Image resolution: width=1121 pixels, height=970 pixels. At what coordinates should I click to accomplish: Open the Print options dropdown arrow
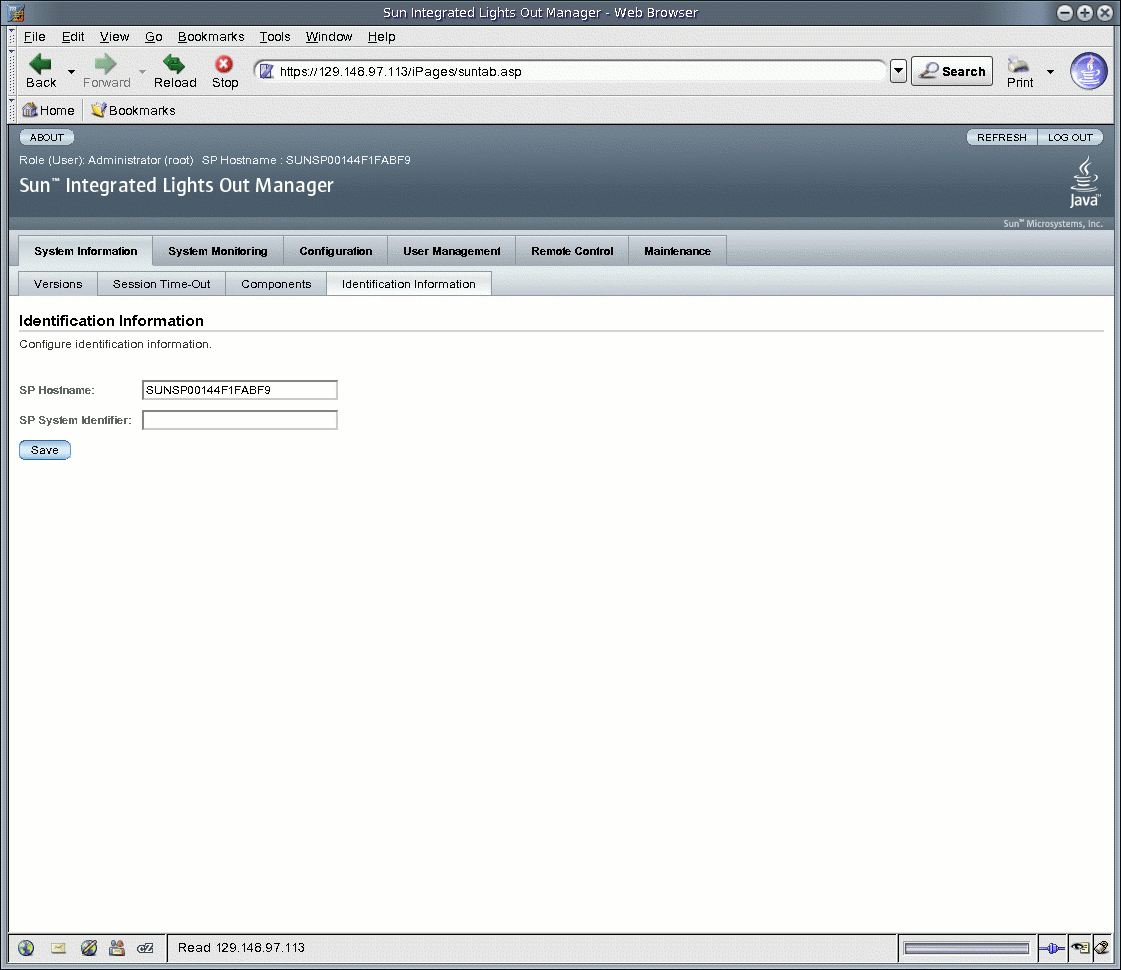coord(1050,71)
